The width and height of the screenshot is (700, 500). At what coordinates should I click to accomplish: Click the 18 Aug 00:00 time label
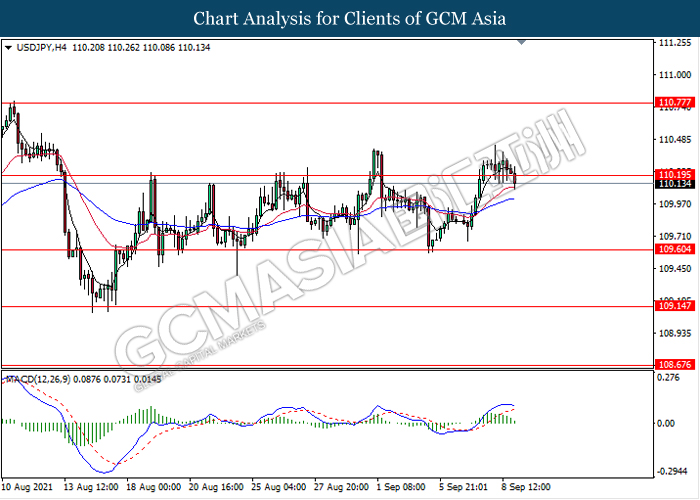(153, 487)
